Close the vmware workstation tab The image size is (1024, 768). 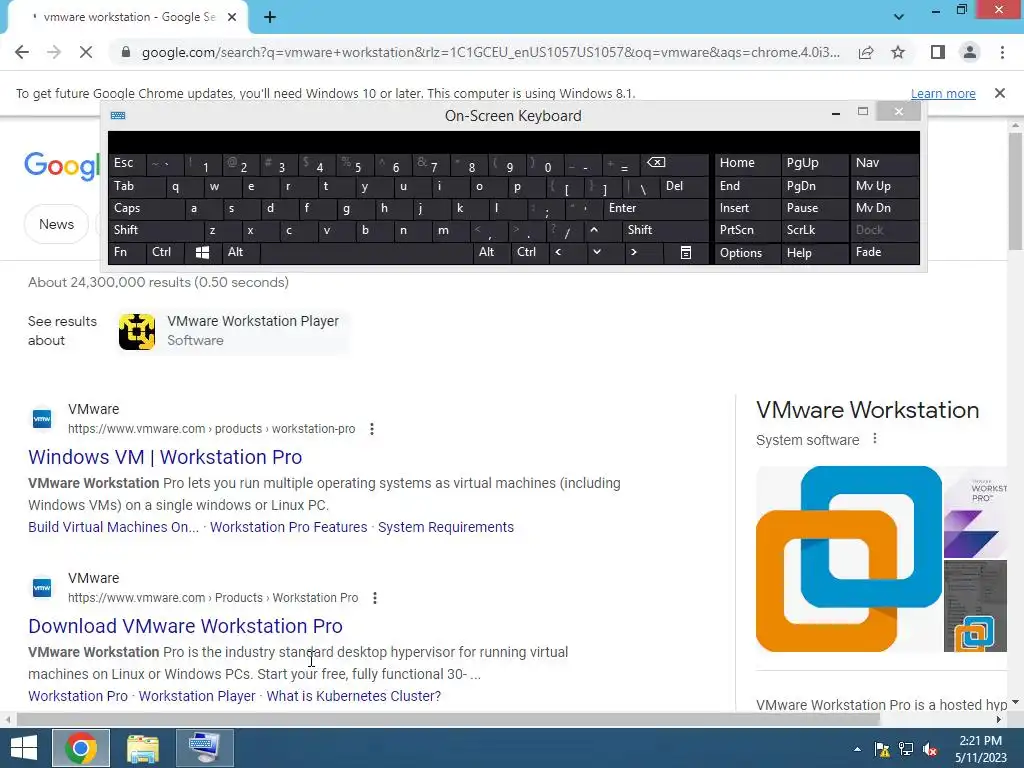click(232, 17)
